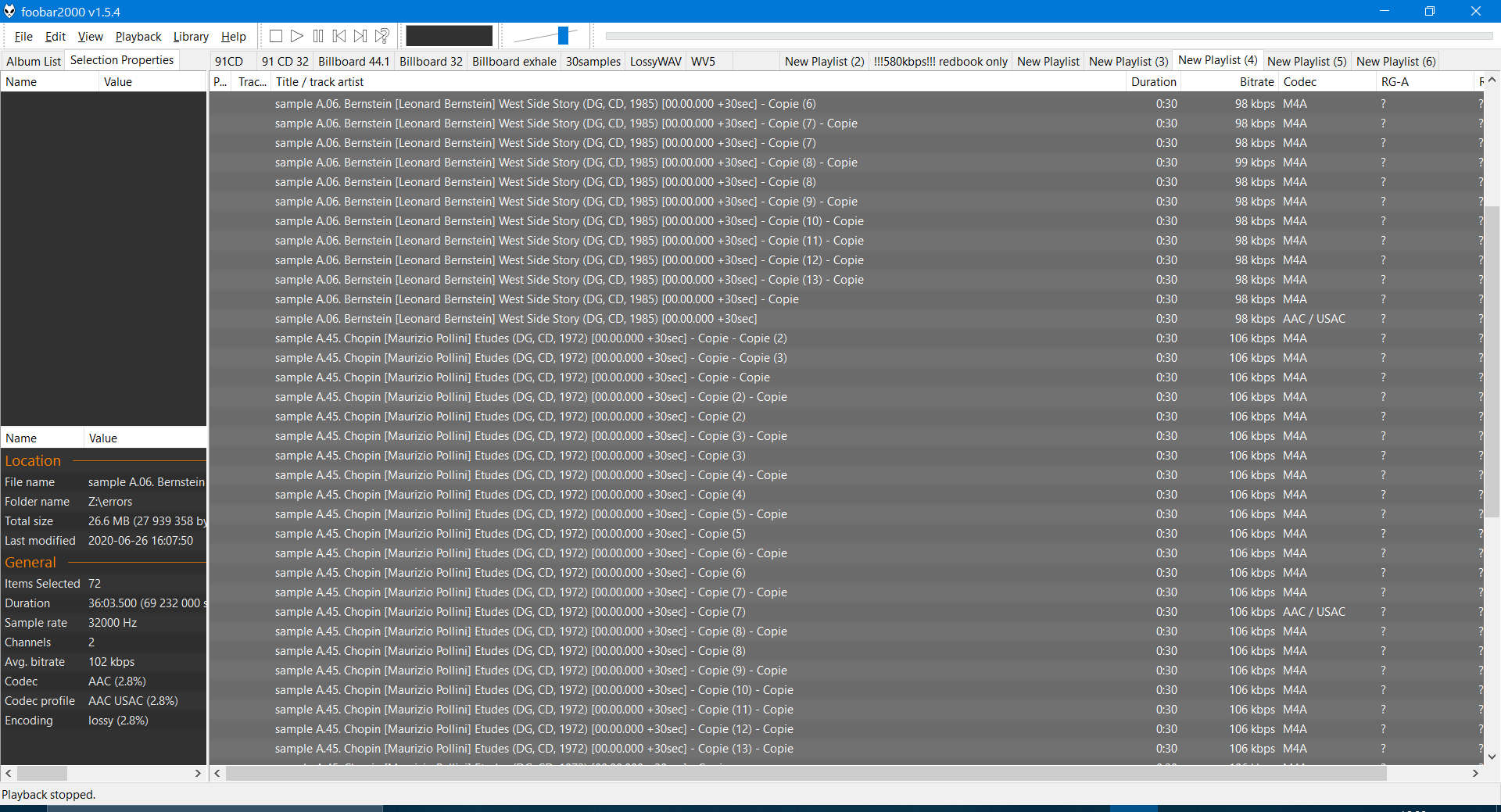Click the foobar2000 app icon in title bar

coord(9,11)
